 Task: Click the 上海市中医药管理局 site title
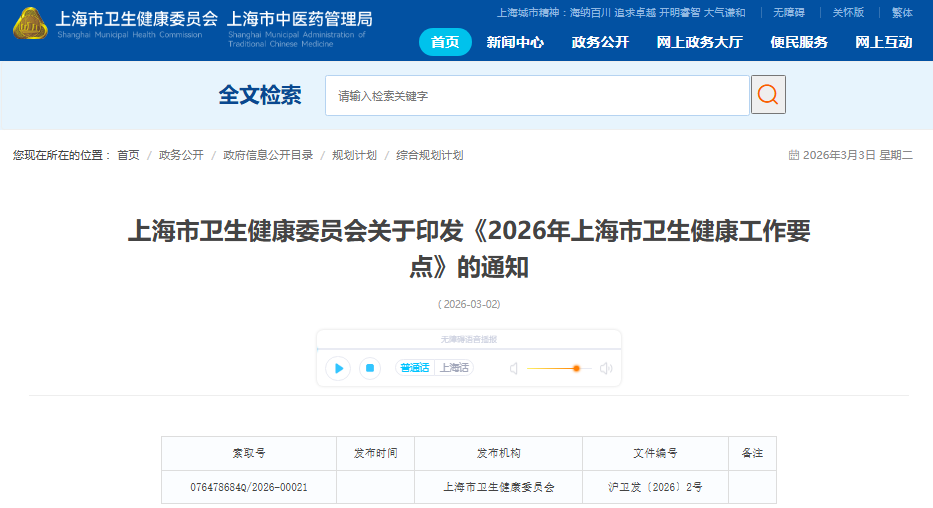(x=300, y=19)
